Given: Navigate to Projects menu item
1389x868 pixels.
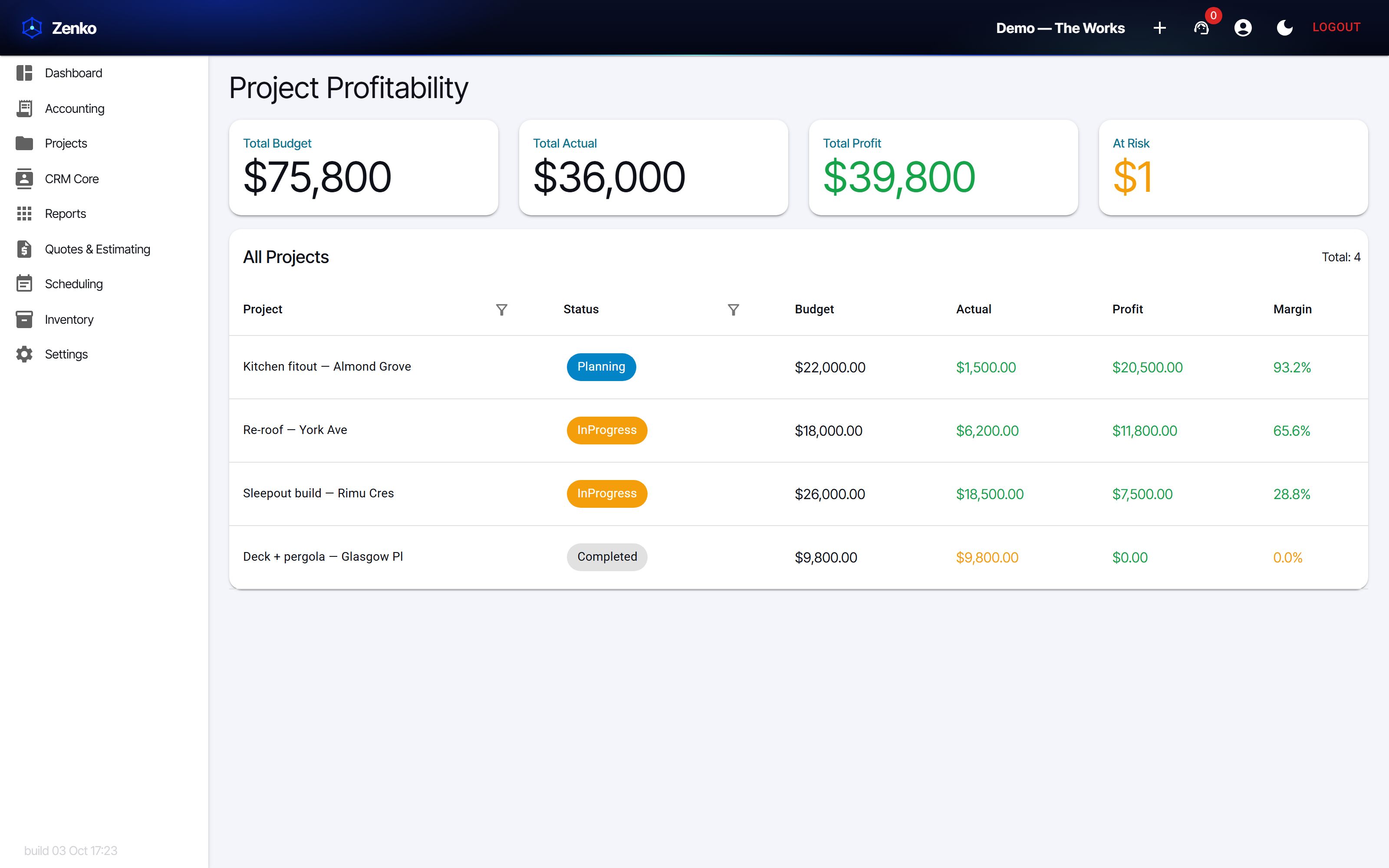Looking at the screenshot, I should (x=66, y=143).
